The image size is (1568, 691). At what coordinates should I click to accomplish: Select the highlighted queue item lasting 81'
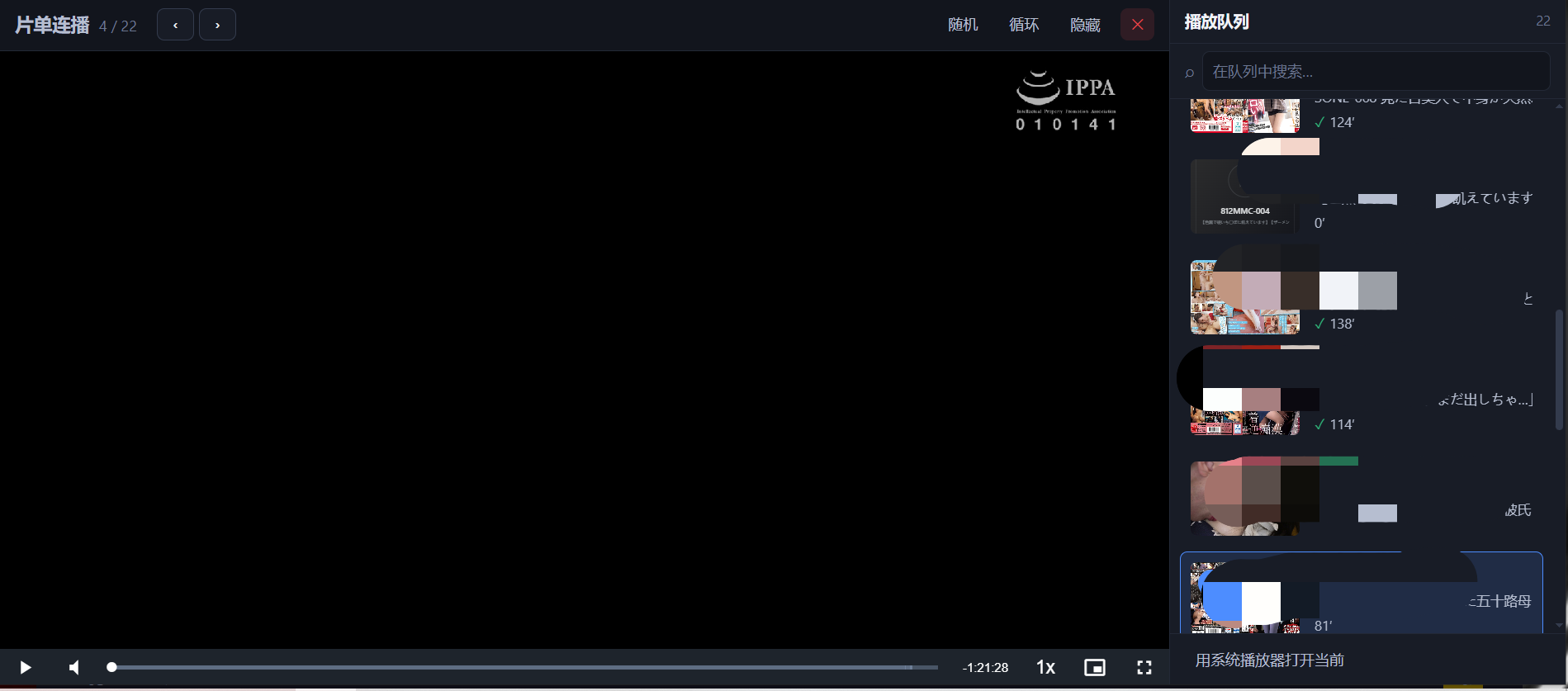pyautogui.click(x=1362, y=593)
